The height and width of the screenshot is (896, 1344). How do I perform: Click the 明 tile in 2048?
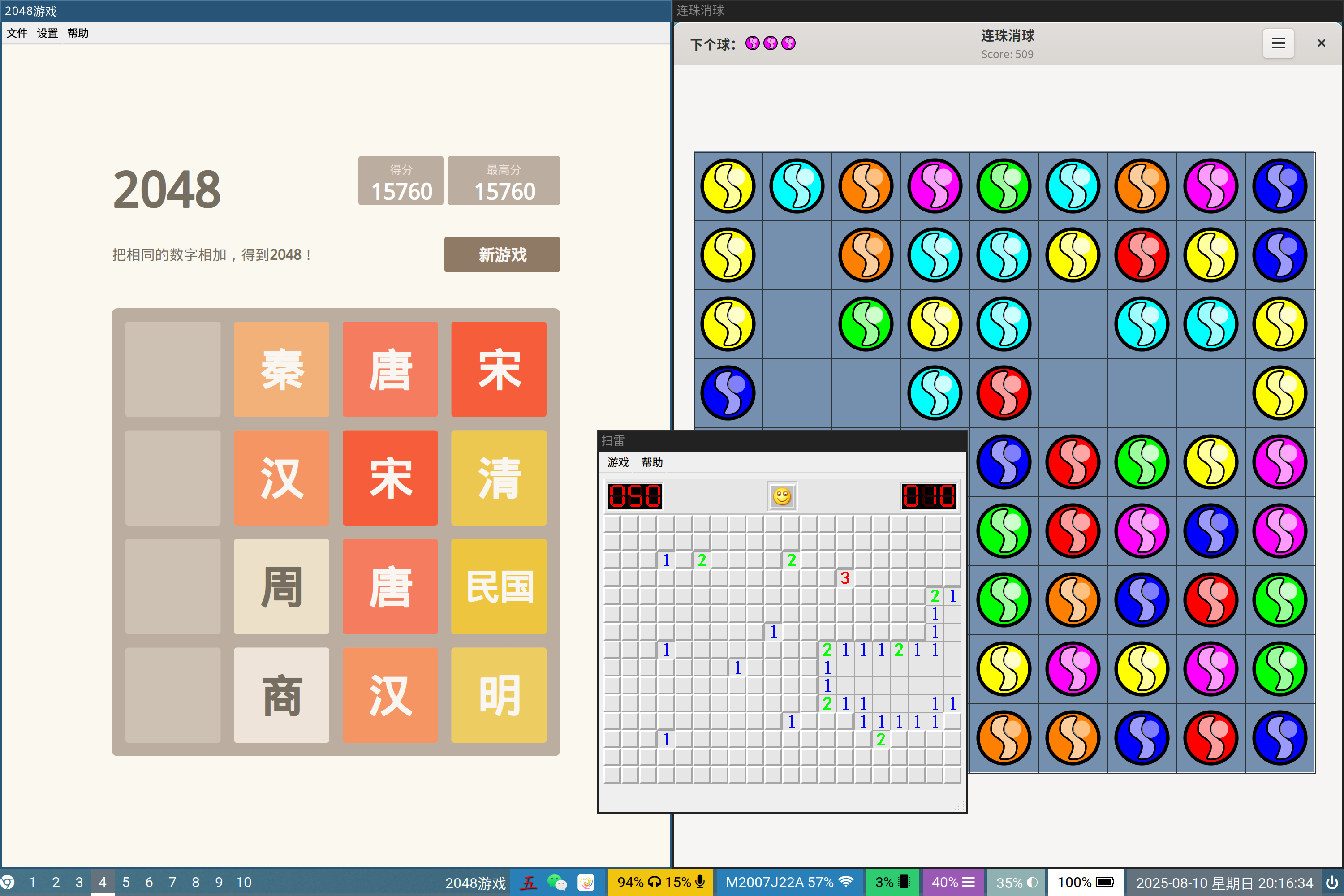499,695
